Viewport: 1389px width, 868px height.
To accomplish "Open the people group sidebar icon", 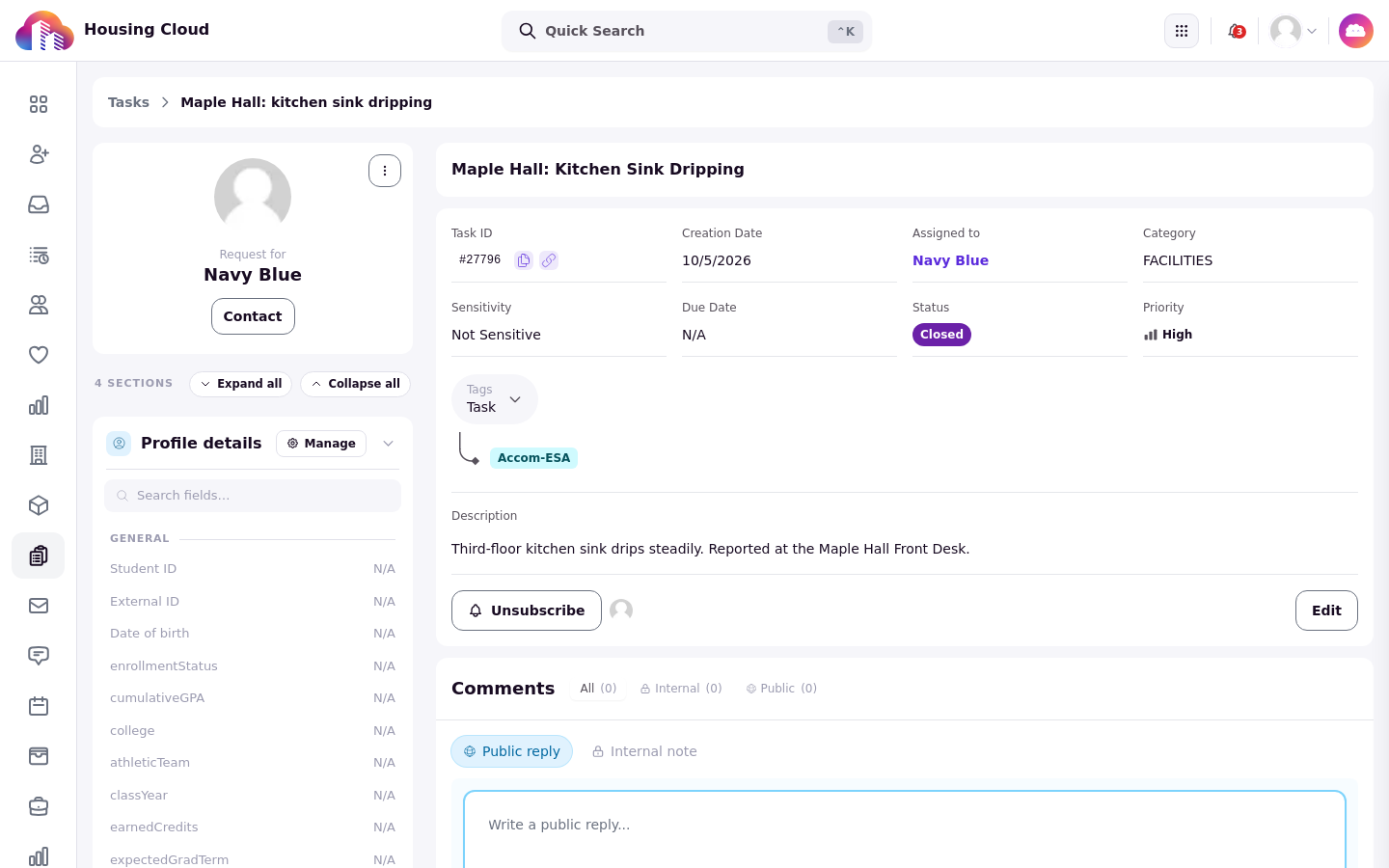I will (x=39, y=305).
